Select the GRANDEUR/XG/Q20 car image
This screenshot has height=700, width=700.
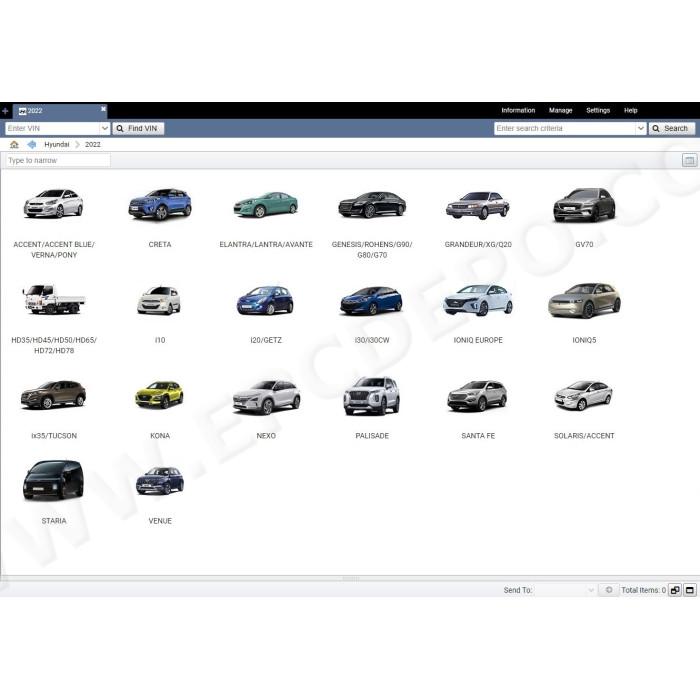point(478,205)
